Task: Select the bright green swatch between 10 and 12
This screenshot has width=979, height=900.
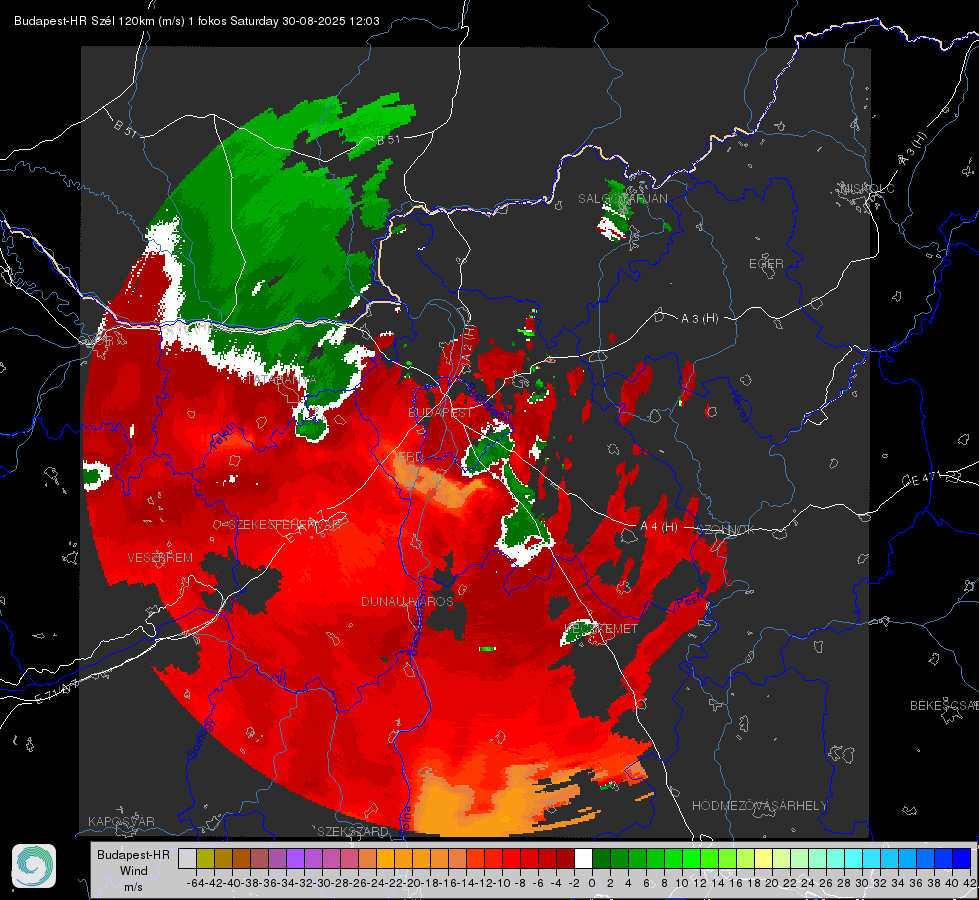Action: click(x=691, y=858)
